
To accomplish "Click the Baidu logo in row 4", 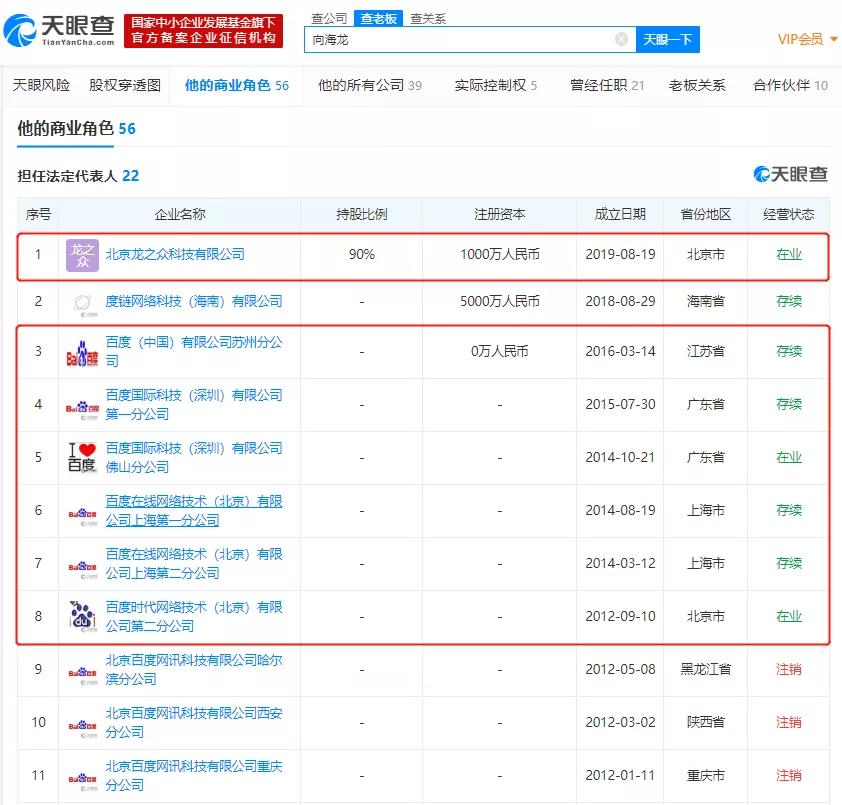I will (82, 410).
